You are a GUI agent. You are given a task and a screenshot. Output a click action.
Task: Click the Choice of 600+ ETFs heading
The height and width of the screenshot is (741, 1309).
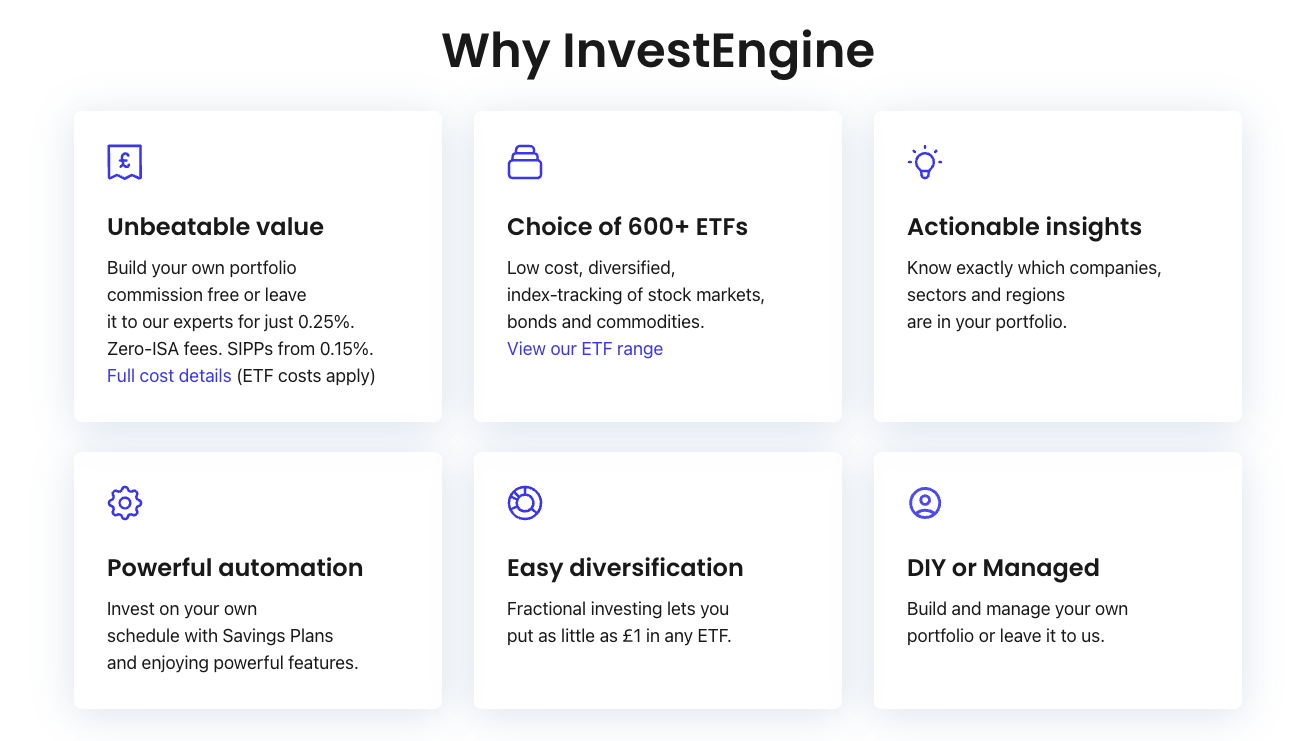click(627, 226)
